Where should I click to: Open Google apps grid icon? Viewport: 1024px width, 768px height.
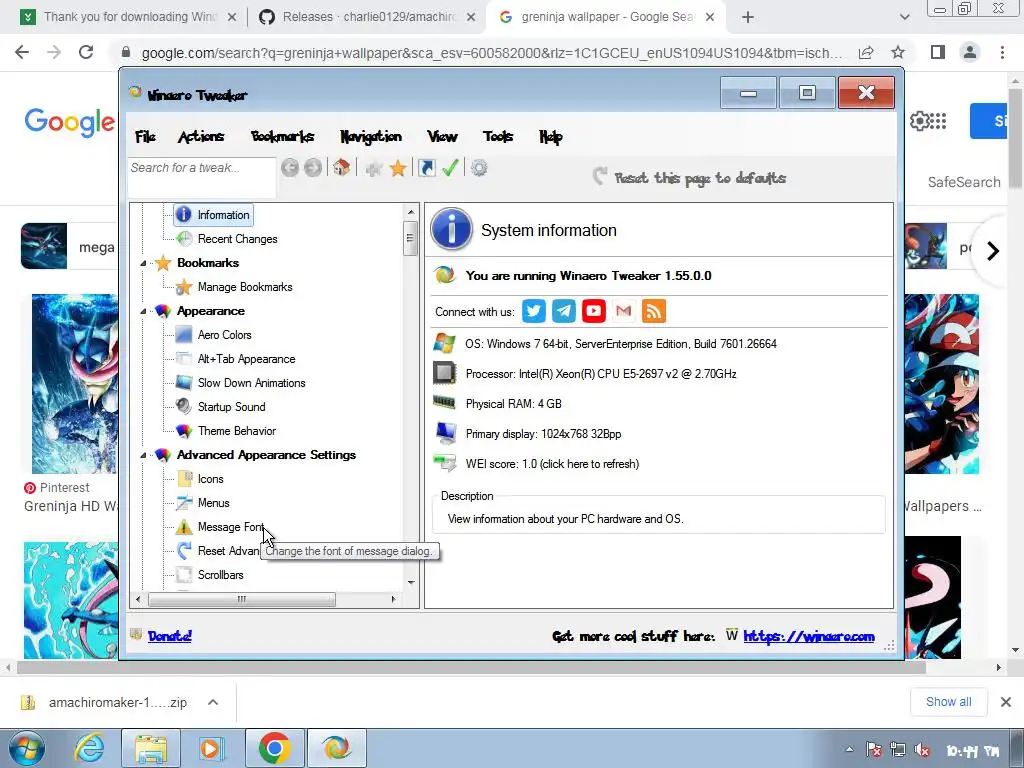click(938, 121)
